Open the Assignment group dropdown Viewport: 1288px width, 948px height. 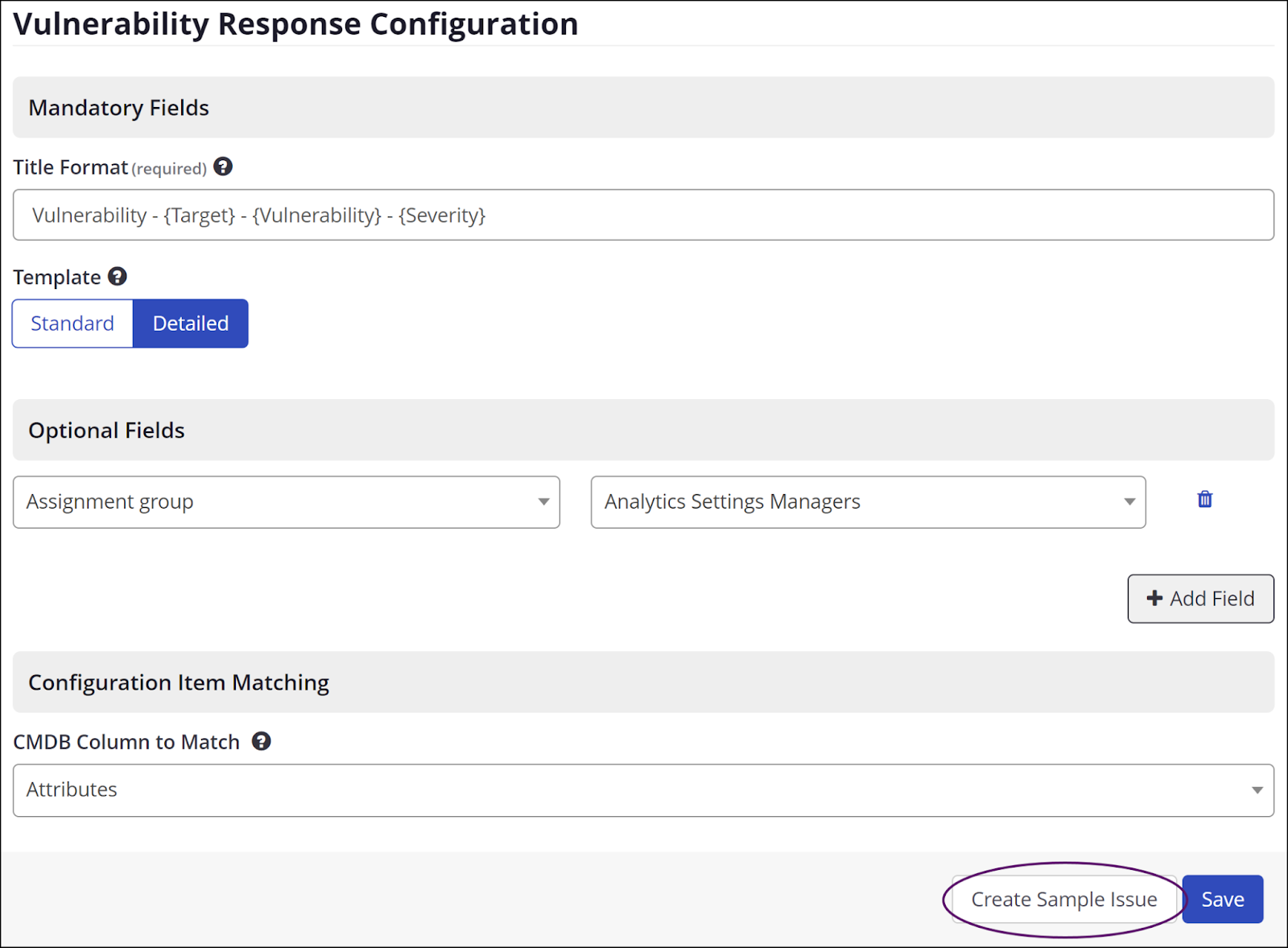click(286, 501)
